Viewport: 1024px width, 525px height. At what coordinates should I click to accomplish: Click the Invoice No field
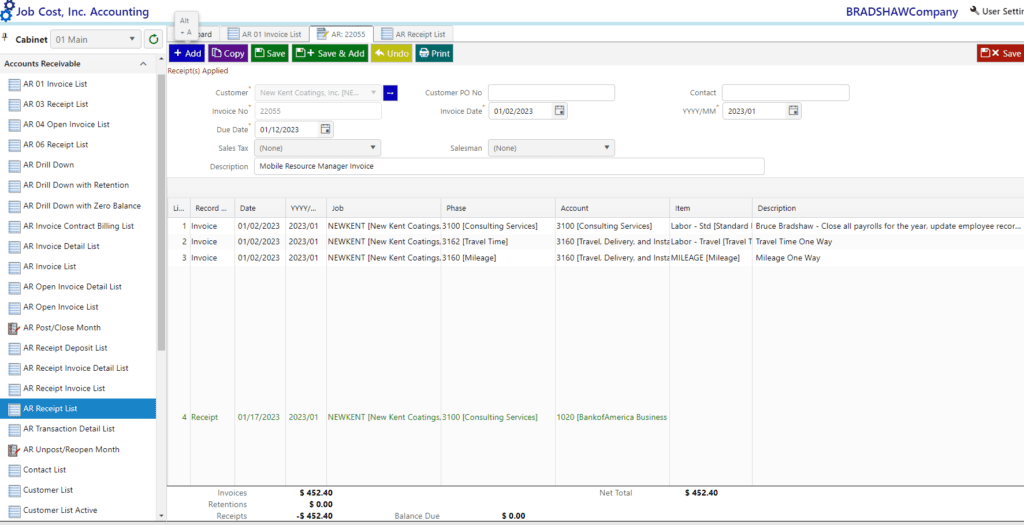317,111
